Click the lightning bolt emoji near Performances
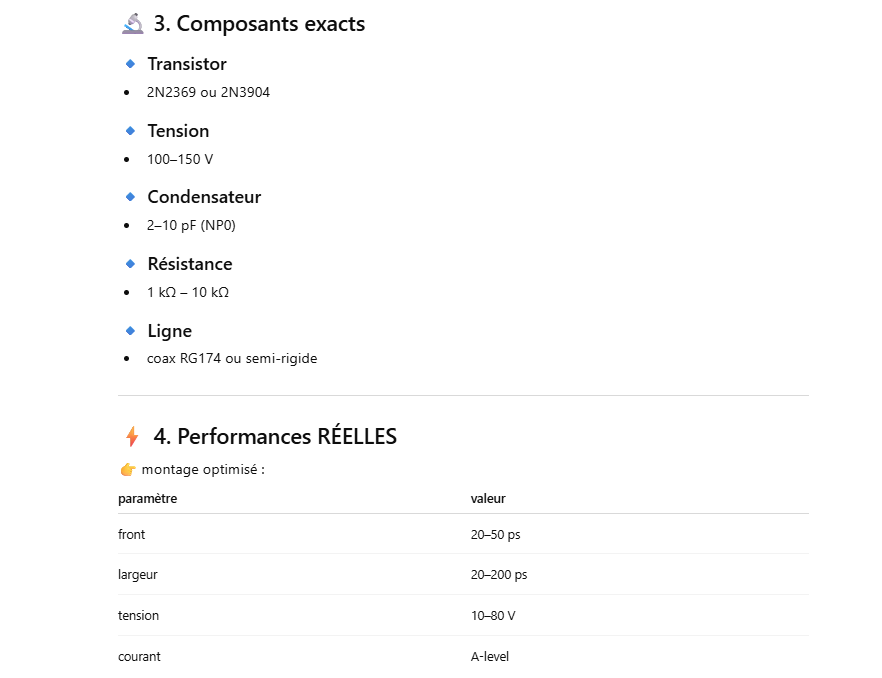This screenshot has height=678, width=882. (x=132, y=437)
